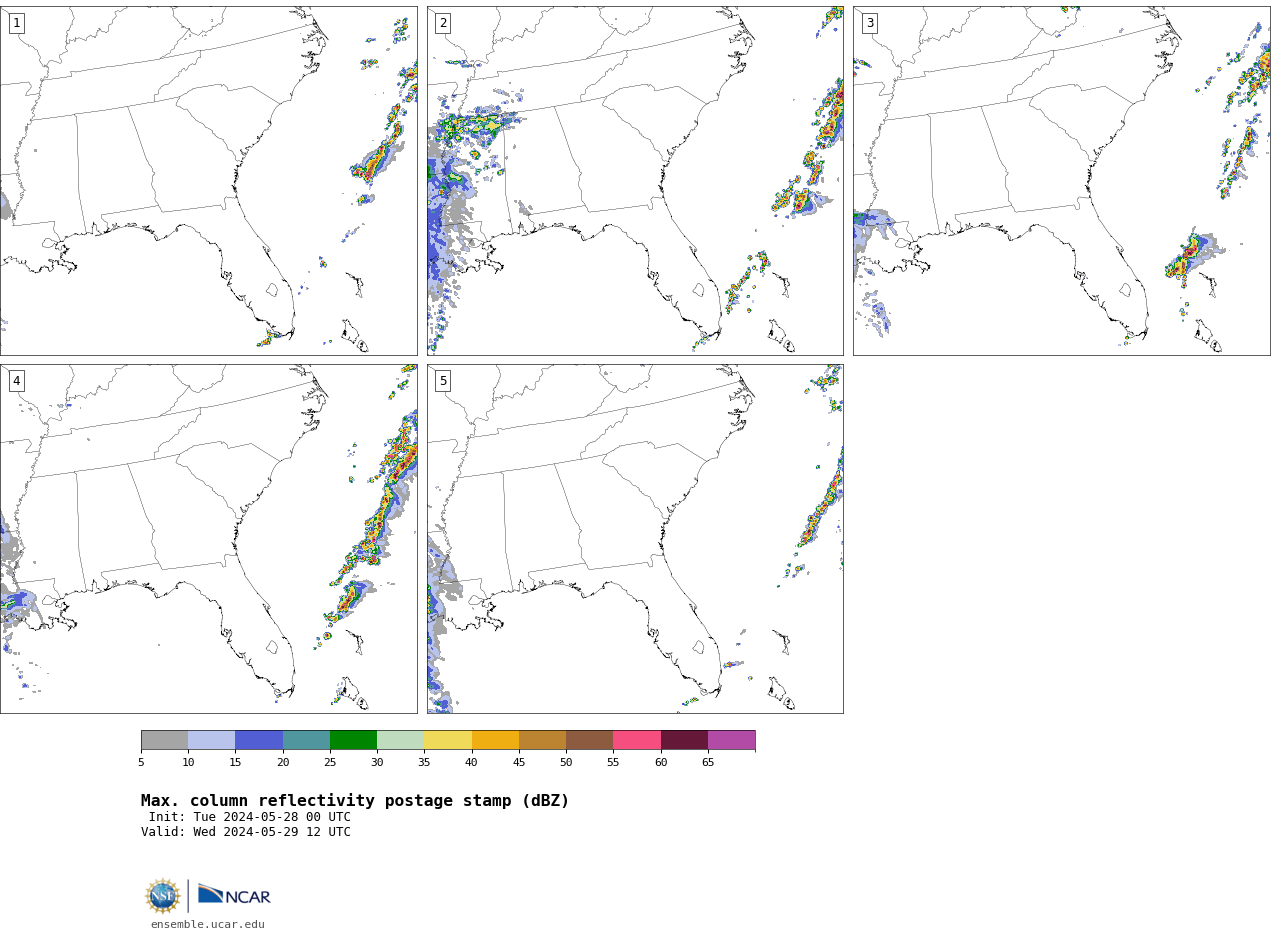The image size is (1280, 936).
Task: Click the colorbar tick label 35
Action: click(x=424, y=762)
